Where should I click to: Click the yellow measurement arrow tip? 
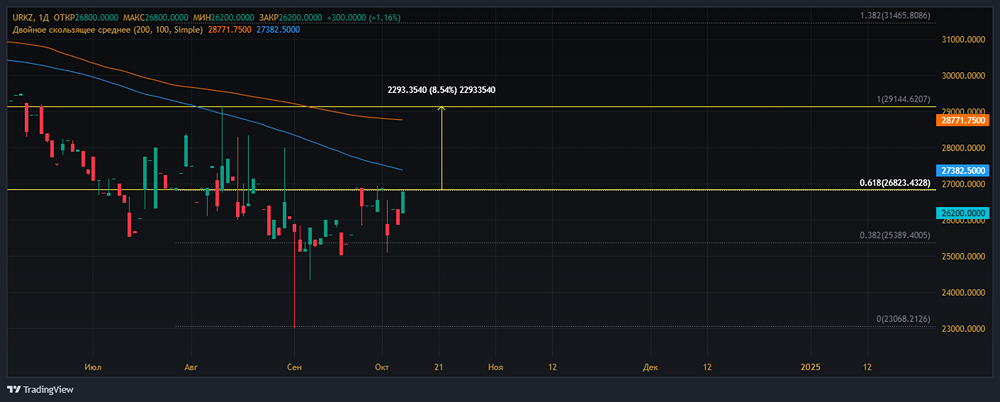441,108
